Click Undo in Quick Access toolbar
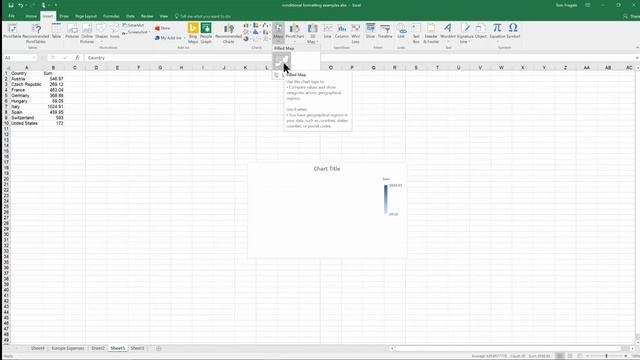 20,5
